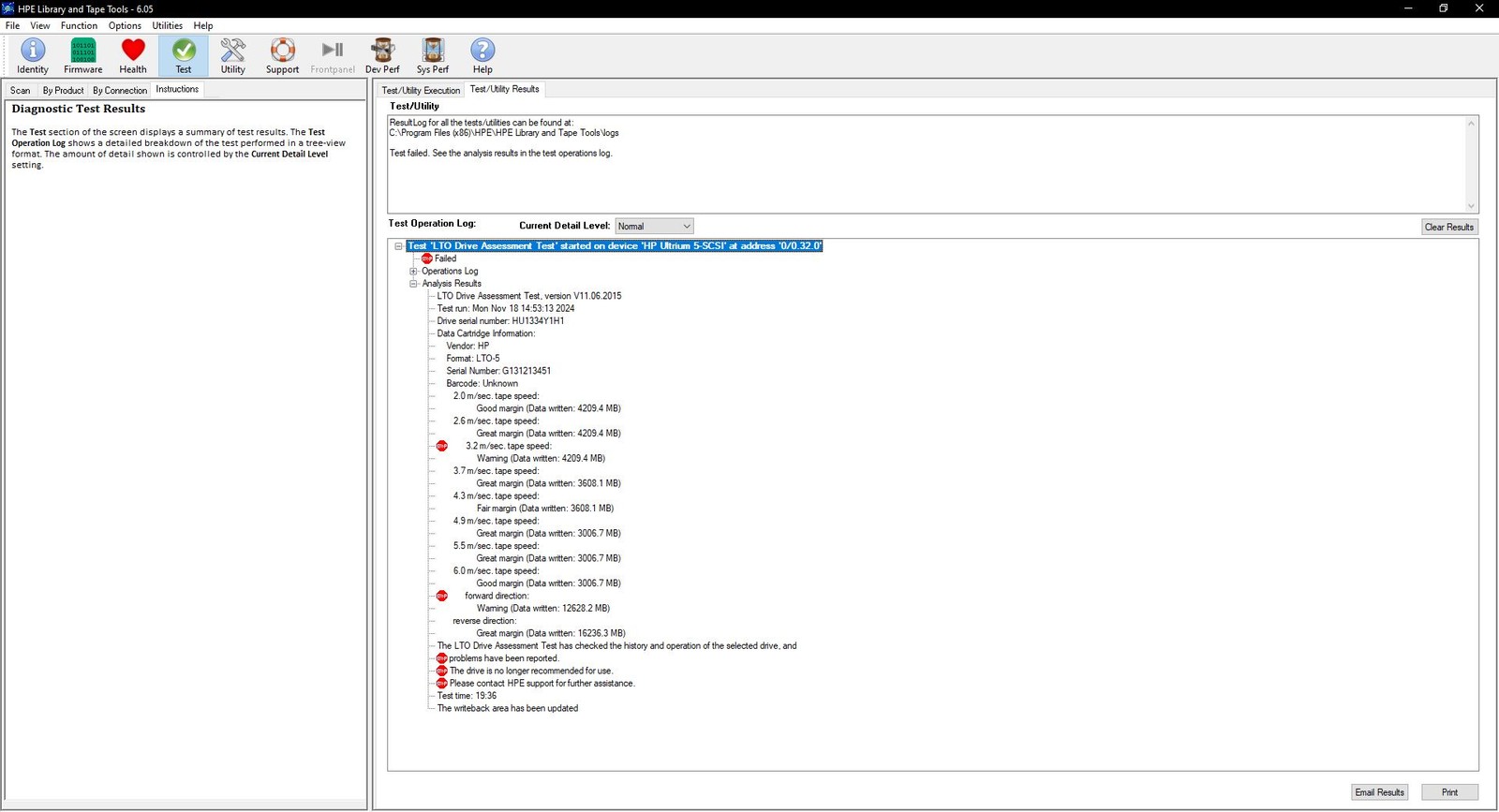Open the Utility tools icon

[x=233, y=55]
